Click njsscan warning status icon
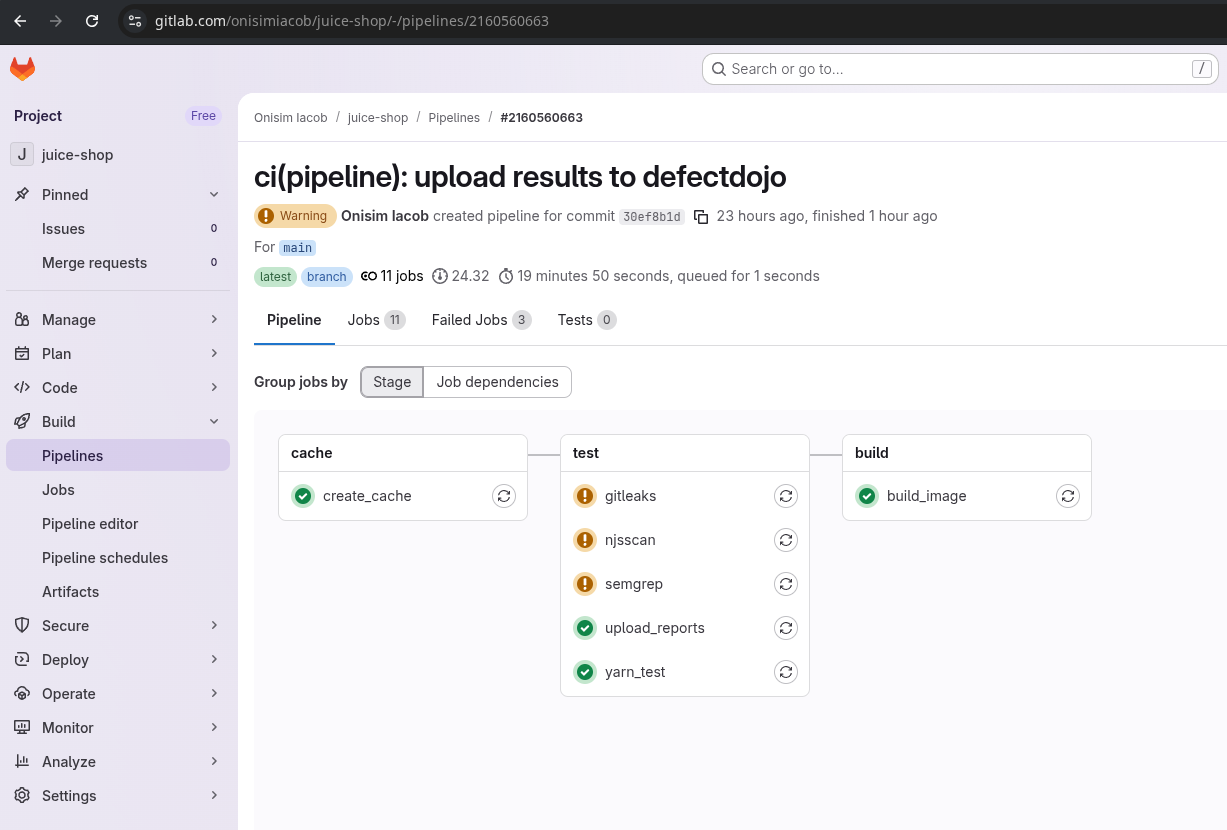The height and width of the screenshot is (830, 1227). [x=585, y=540]
